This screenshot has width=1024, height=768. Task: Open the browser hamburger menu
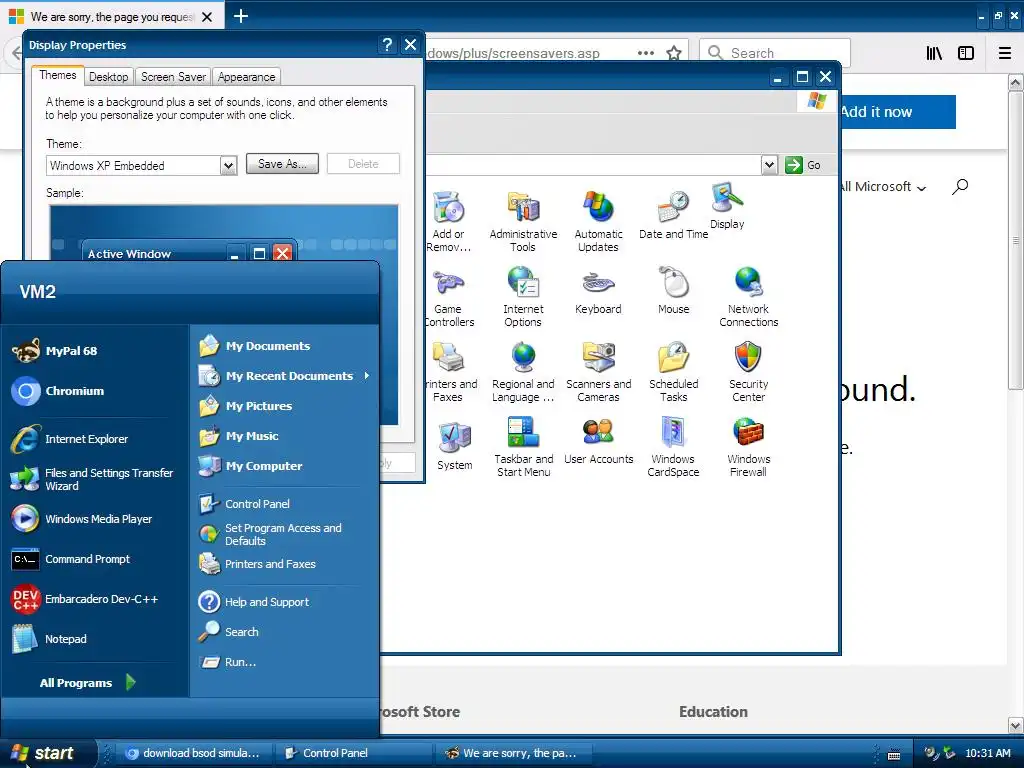point(1005,53)
